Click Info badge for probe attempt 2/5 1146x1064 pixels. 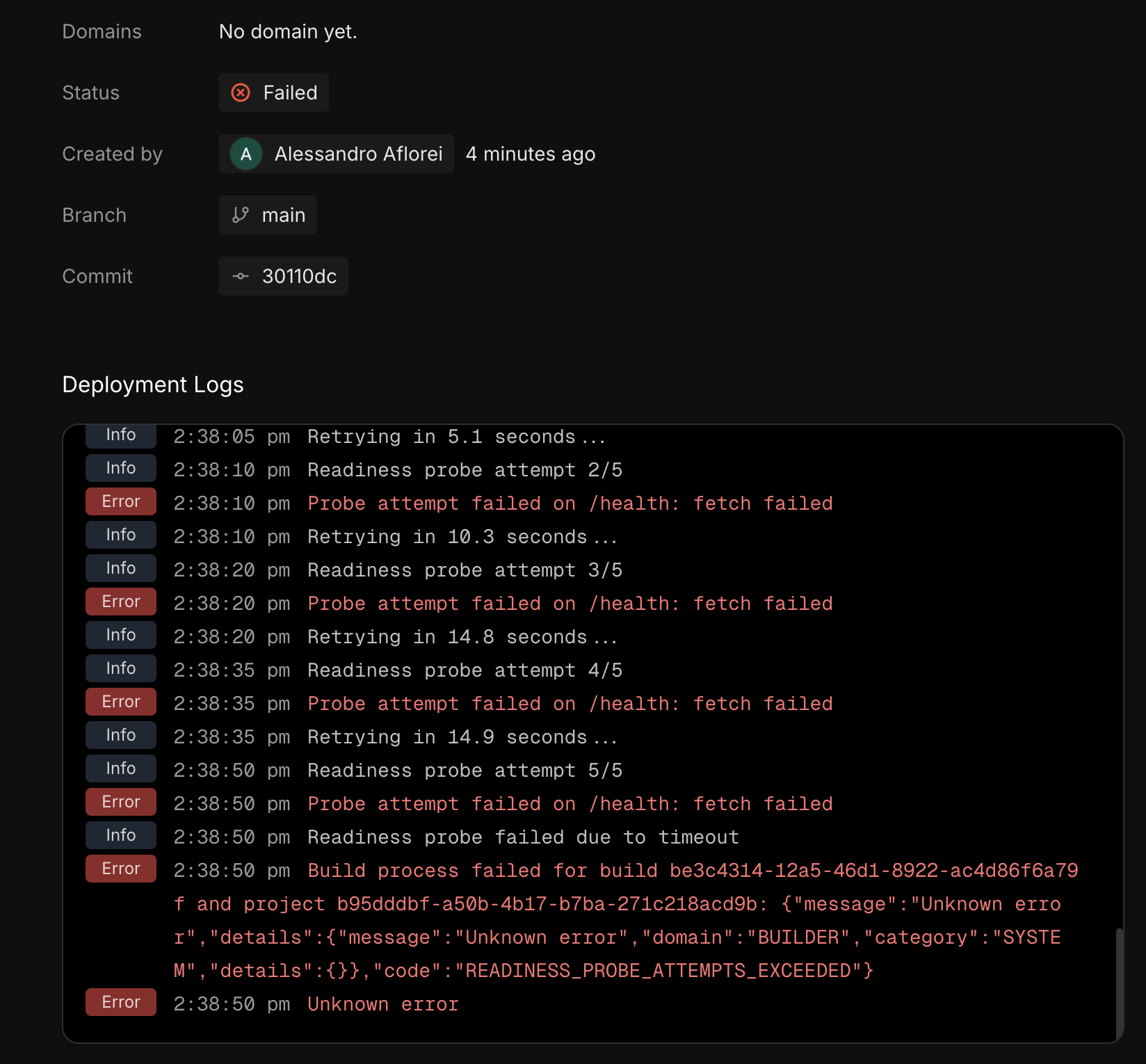(x=121, y=468)
